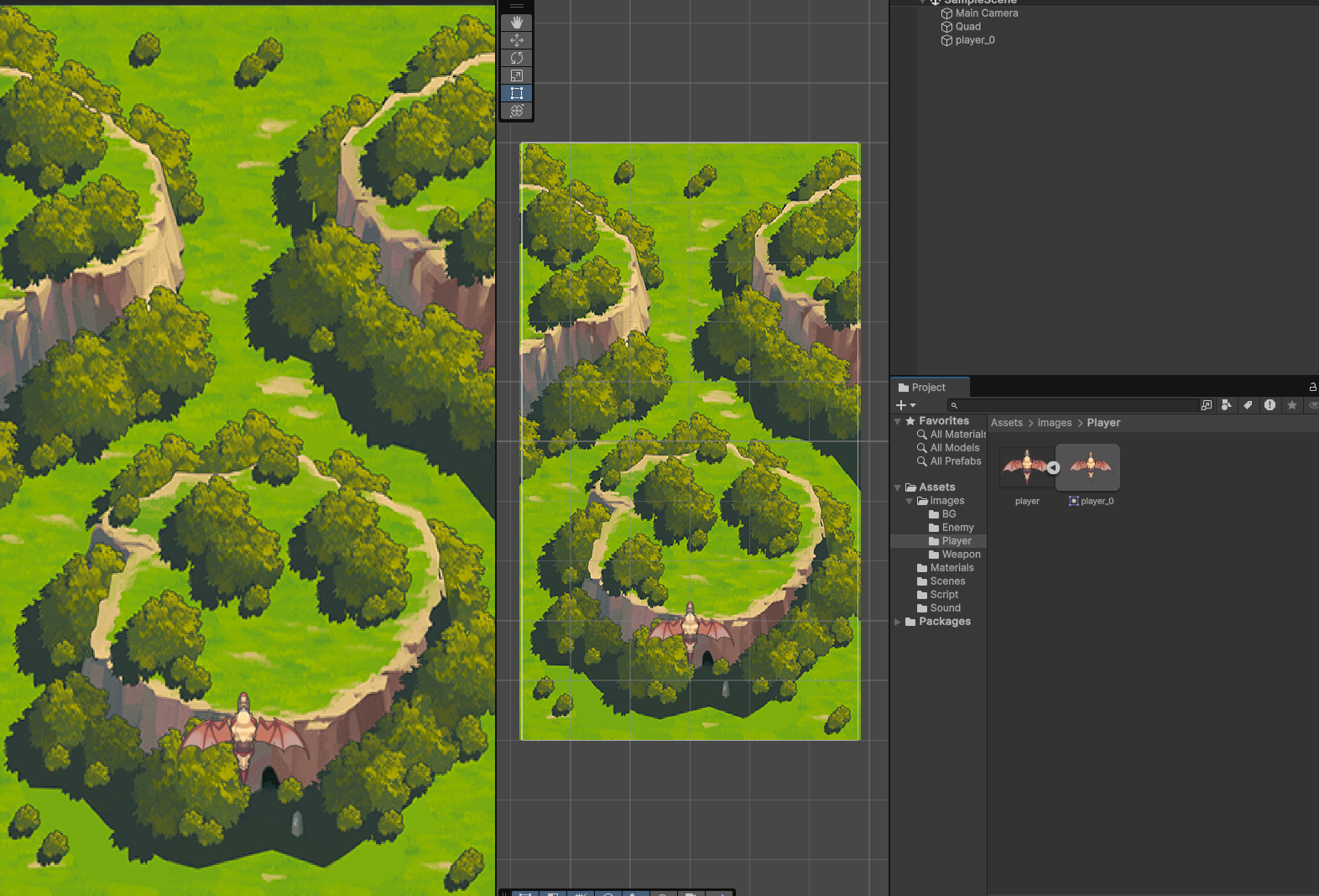Select the Rect tool
The image size is (1319, 896).
click(517, 93)
